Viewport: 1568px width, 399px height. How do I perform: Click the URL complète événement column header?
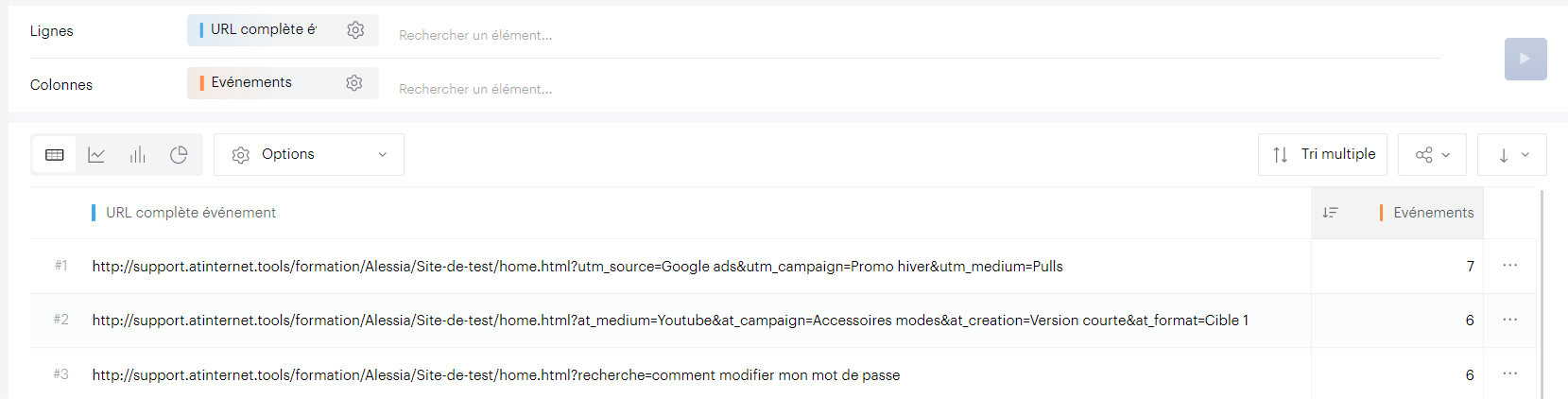(191, 213)
